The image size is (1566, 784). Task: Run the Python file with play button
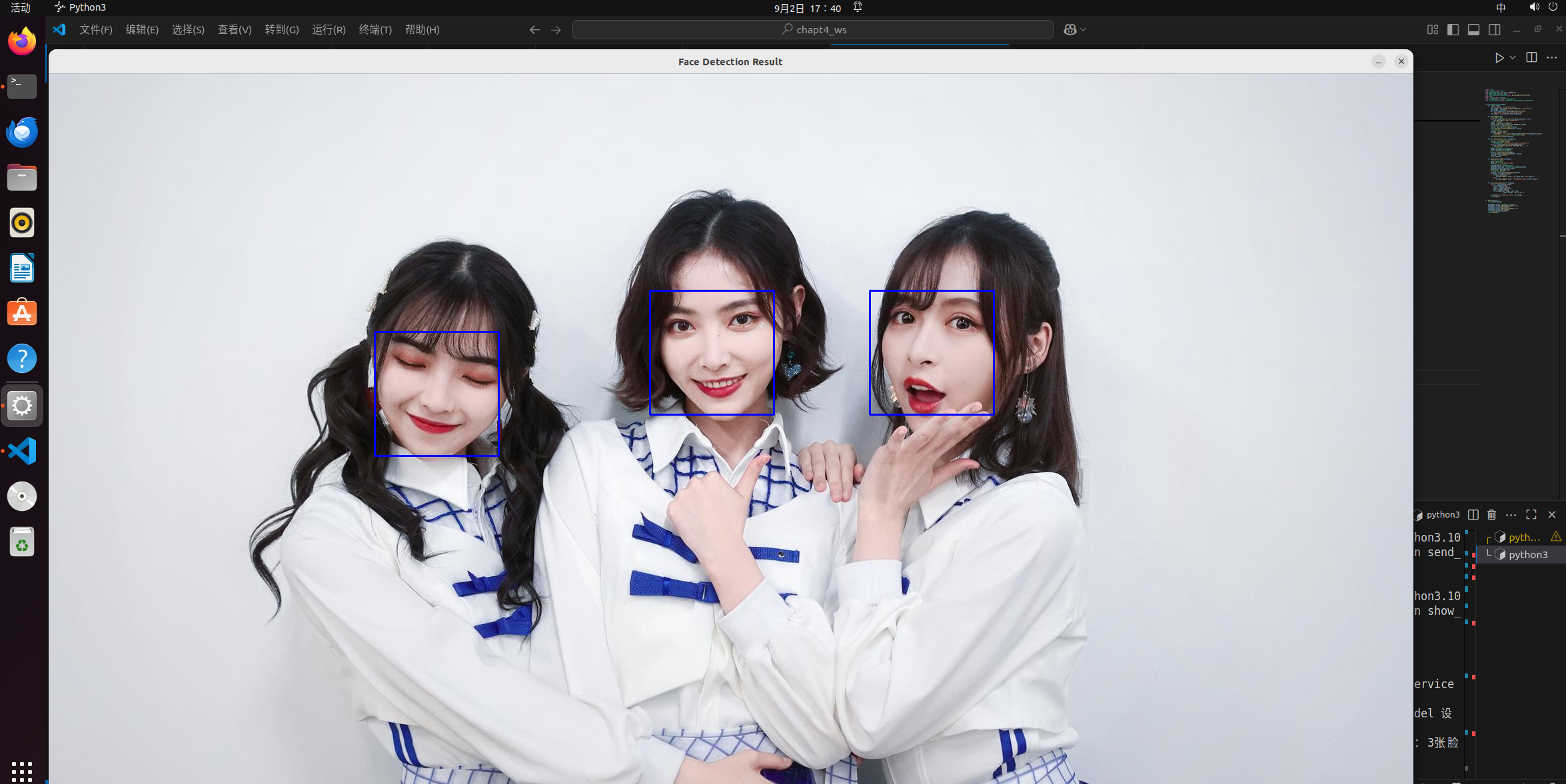1499,58
